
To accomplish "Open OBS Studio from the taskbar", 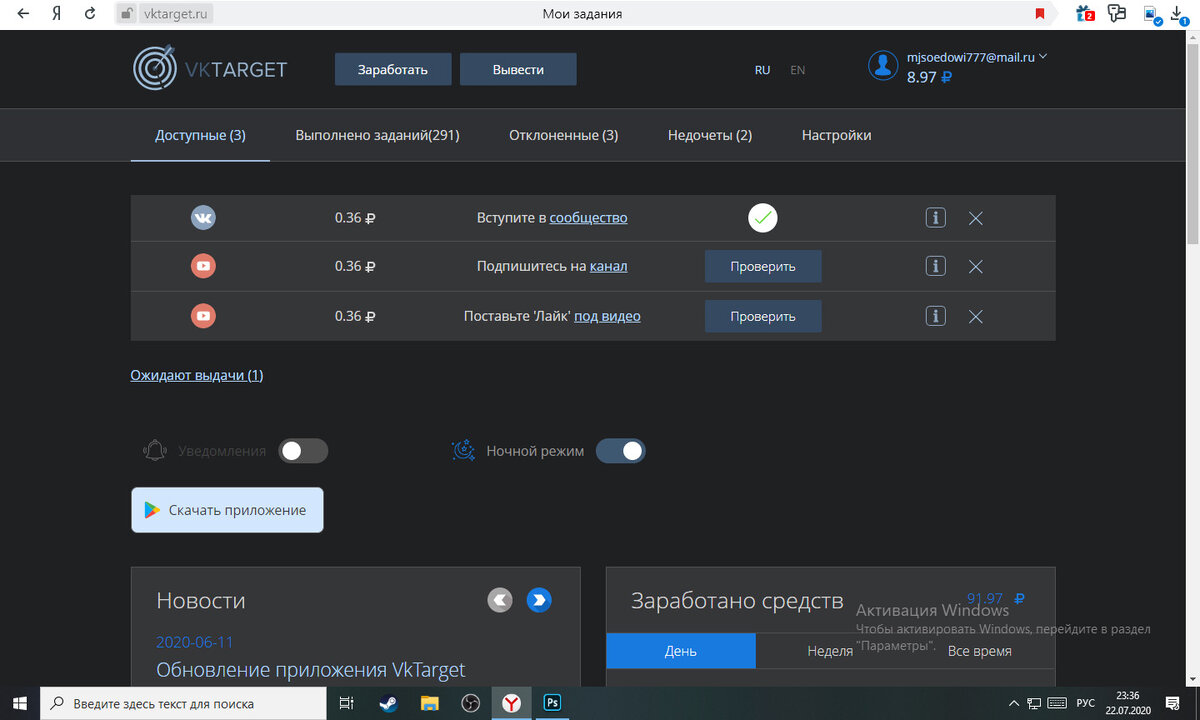I will [470, 703].
